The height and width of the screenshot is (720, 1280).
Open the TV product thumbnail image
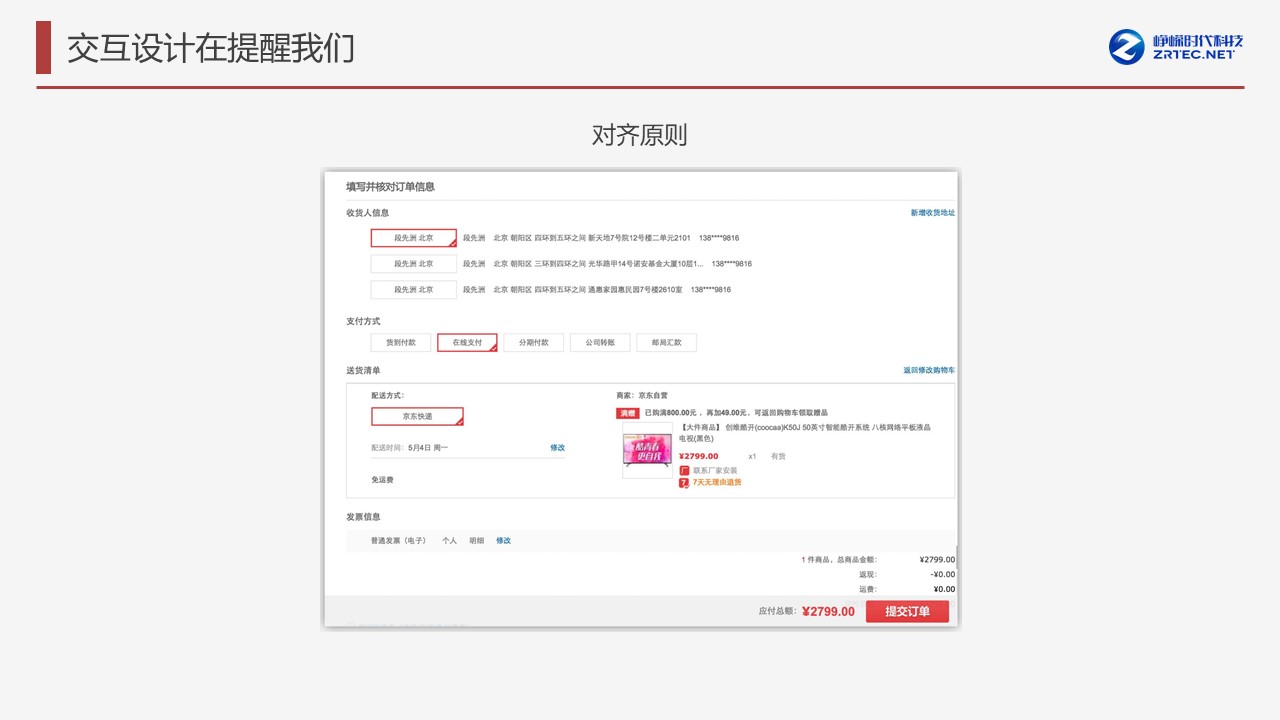(x=647, y=450)
